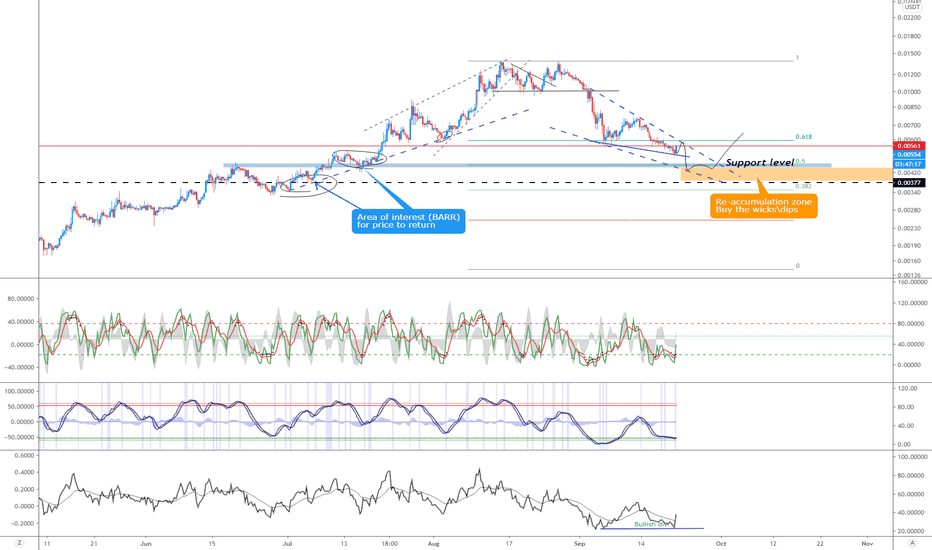932x550 pixels.
Task: Click the 0.01800 price scale value
Action: (909, 36)
